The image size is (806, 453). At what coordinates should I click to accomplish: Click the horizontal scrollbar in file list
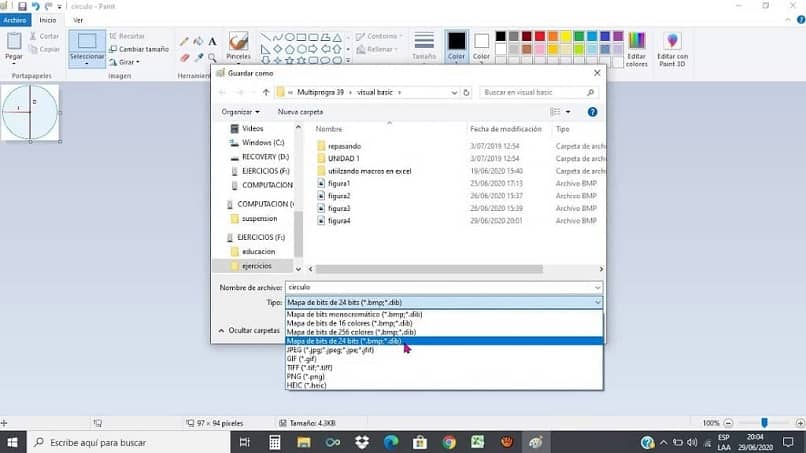click(429, 269)
